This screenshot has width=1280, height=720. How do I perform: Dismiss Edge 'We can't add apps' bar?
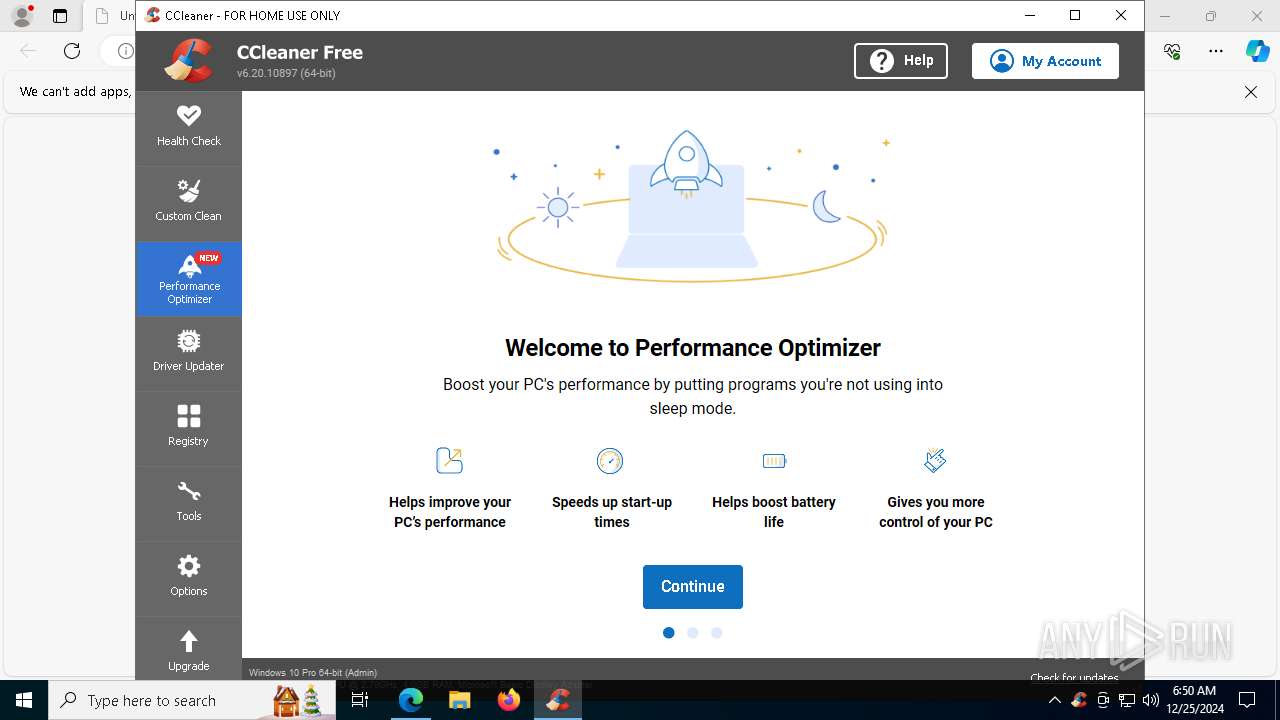point(1251,92)
